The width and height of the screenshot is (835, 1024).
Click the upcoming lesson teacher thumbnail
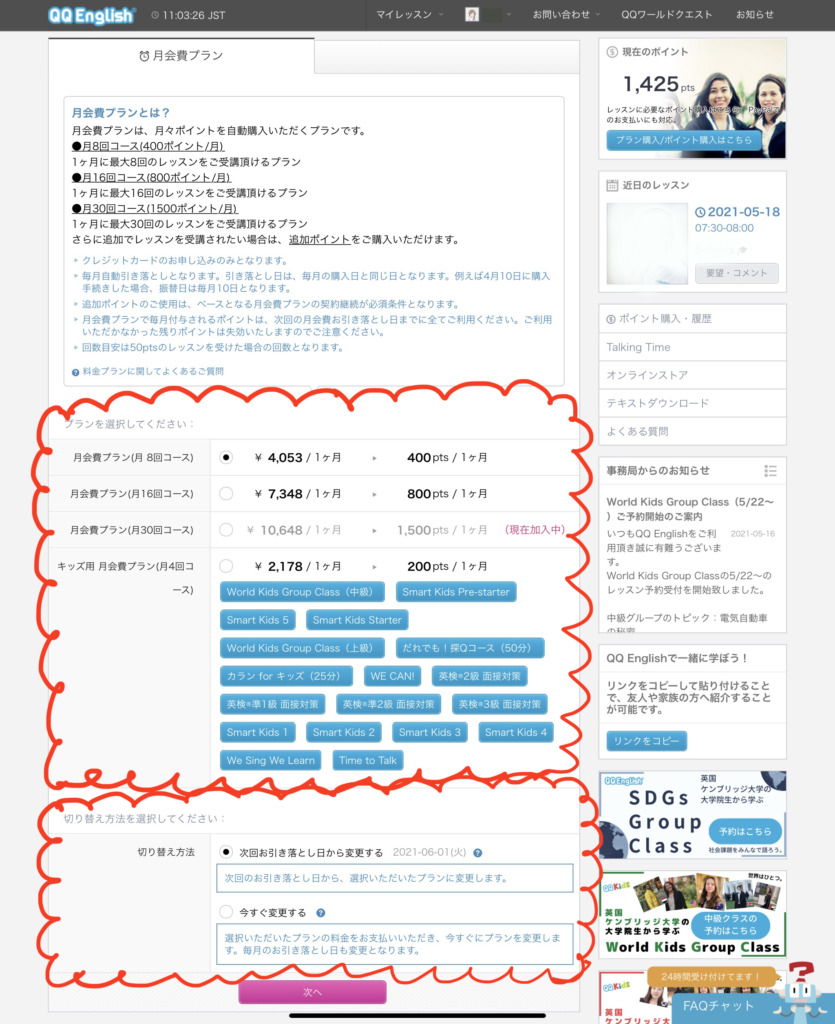pyautogui.click(x=647, y=244)
